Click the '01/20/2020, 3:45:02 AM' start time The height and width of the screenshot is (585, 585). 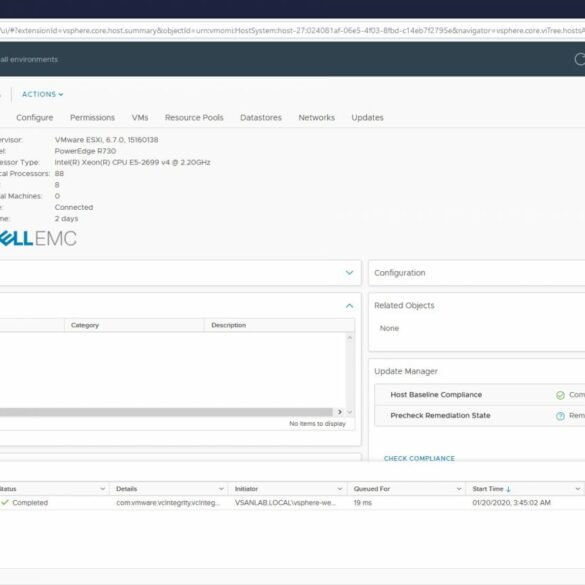(x=511, y=503)
